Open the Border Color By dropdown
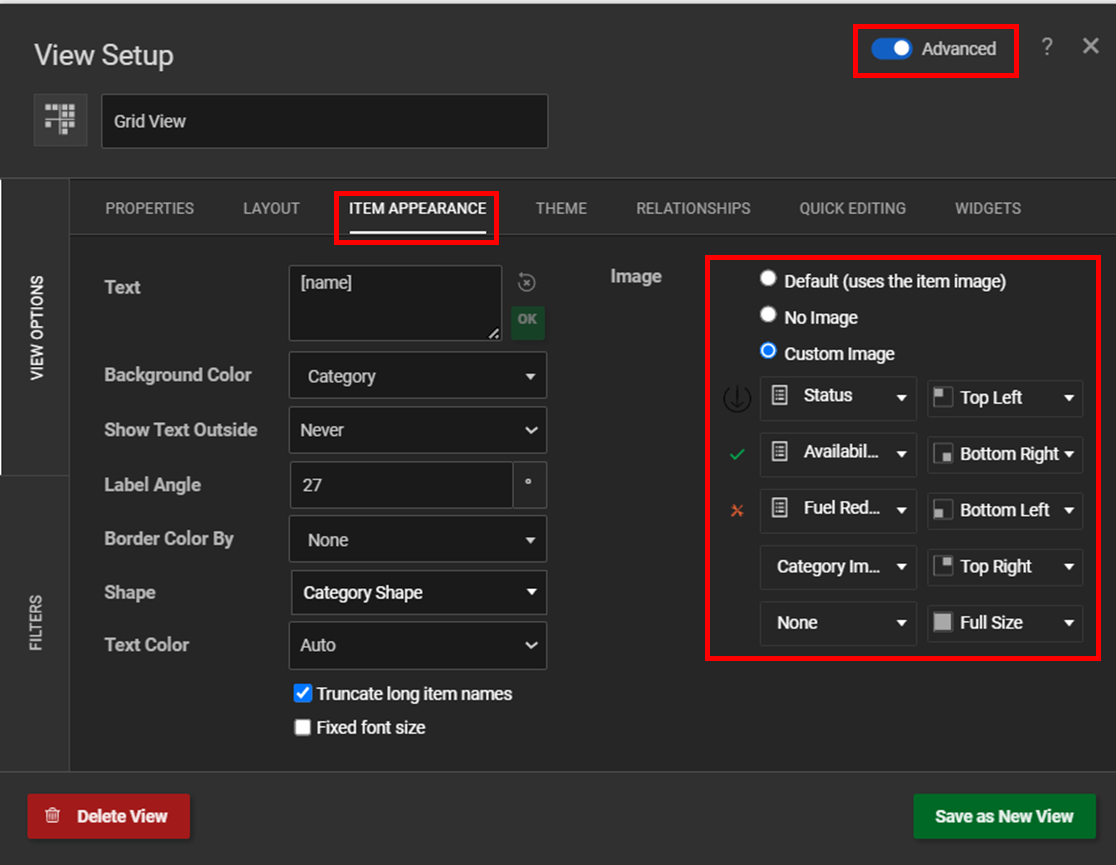1116x865 pixels. (x=418, y=539)
